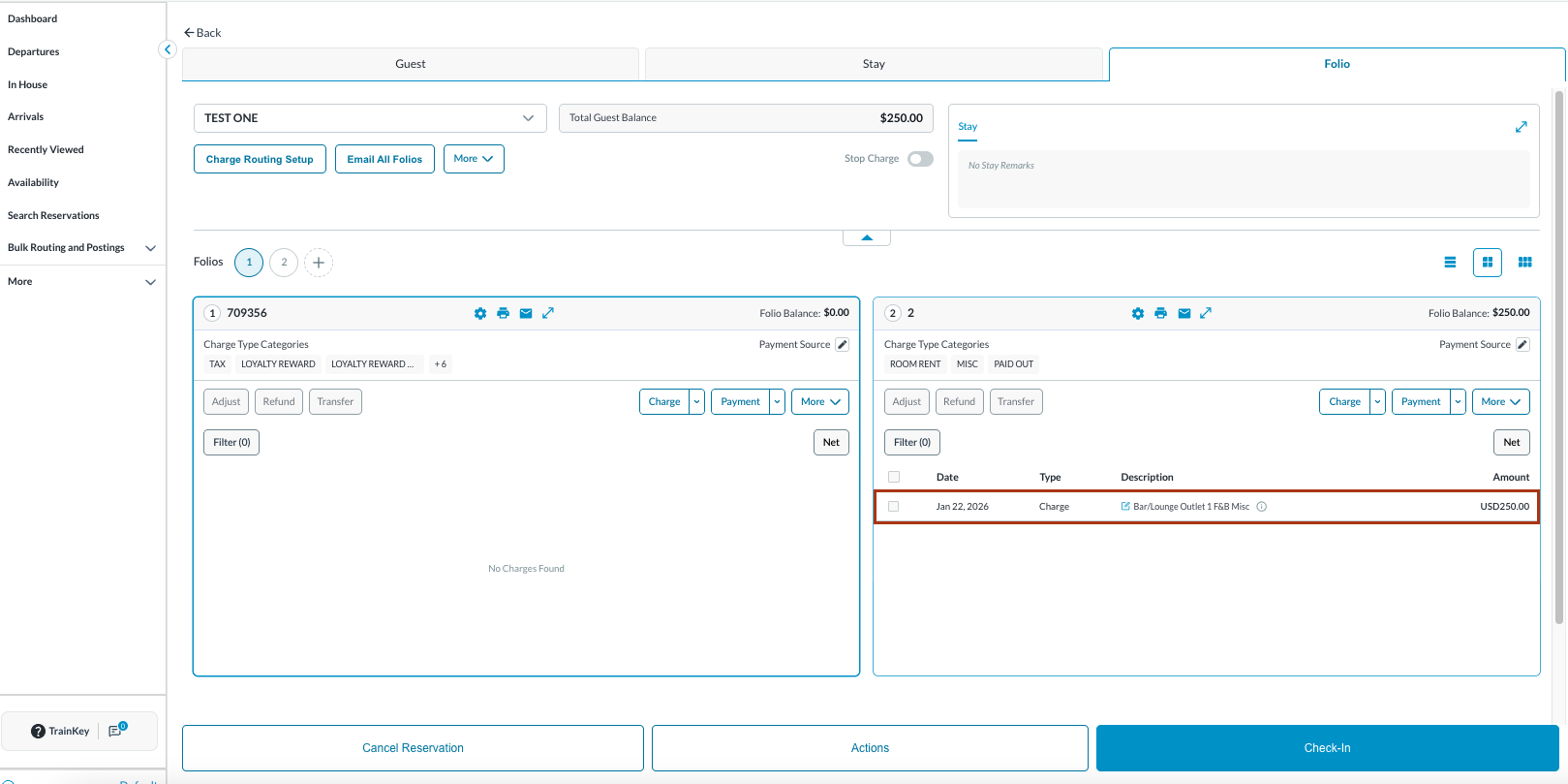Viewport: 1568px width, 784px height.
Task: Expand folio 2 to full view
Action: [1206, 313]
